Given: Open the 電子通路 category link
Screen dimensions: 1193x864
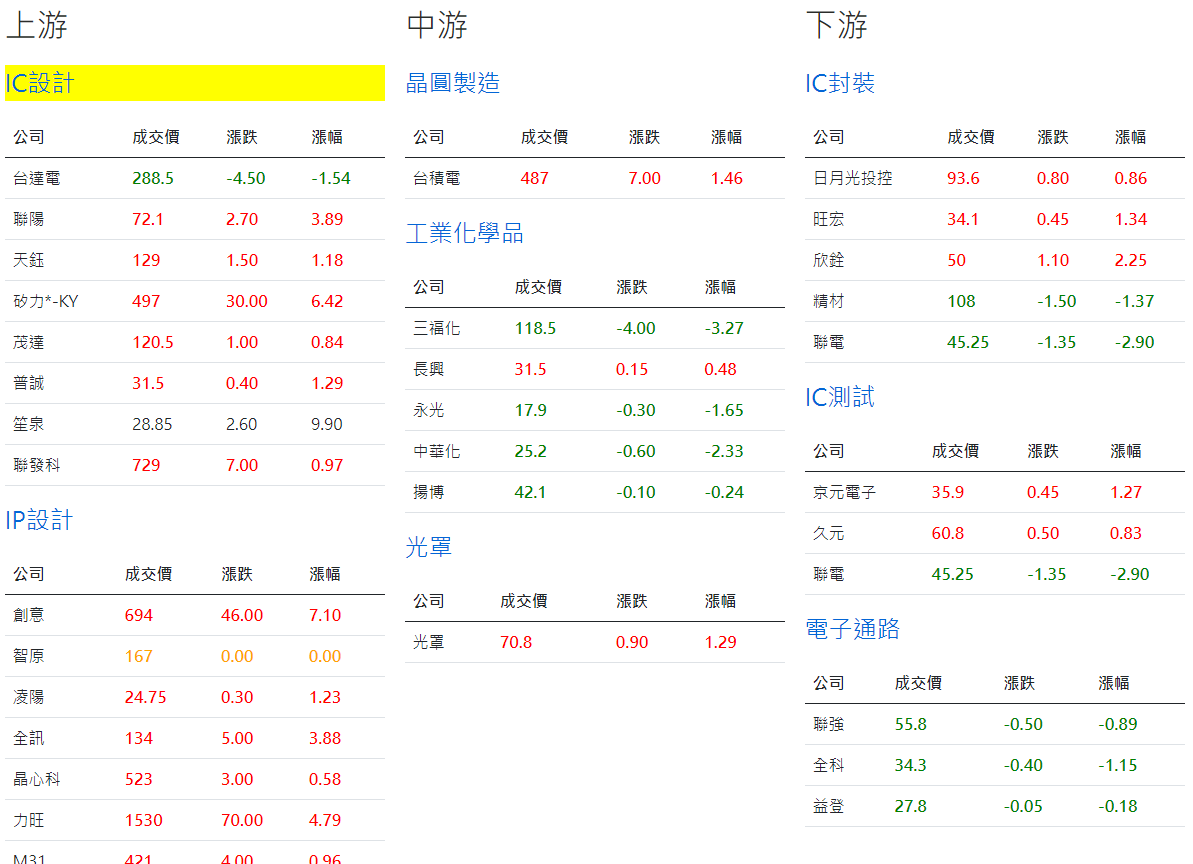Looking at the screenshot, I should click(x=853, y=628).
